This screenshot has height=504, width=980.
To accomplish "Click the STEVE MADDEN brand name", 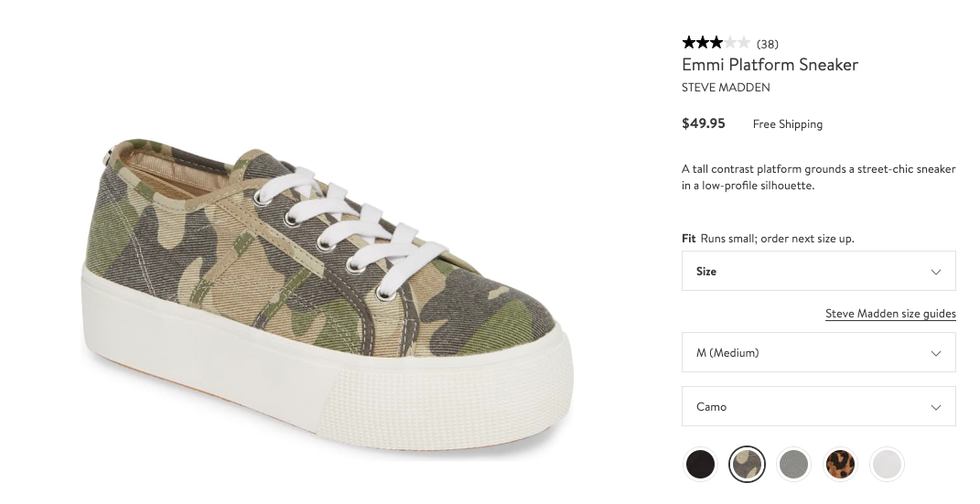I will [726, 88].
